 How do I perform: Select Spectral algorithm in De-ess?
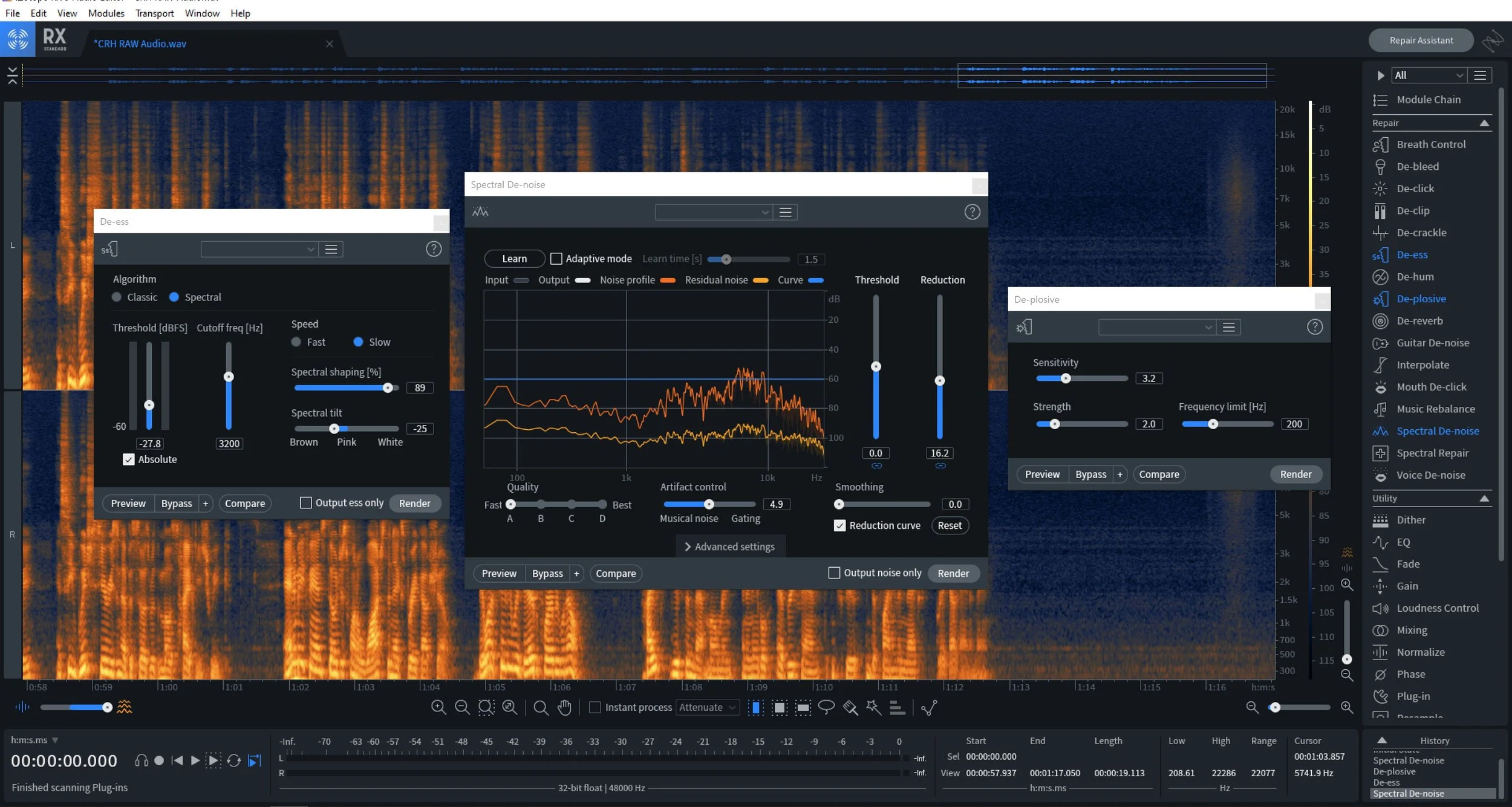click(174, 297)
